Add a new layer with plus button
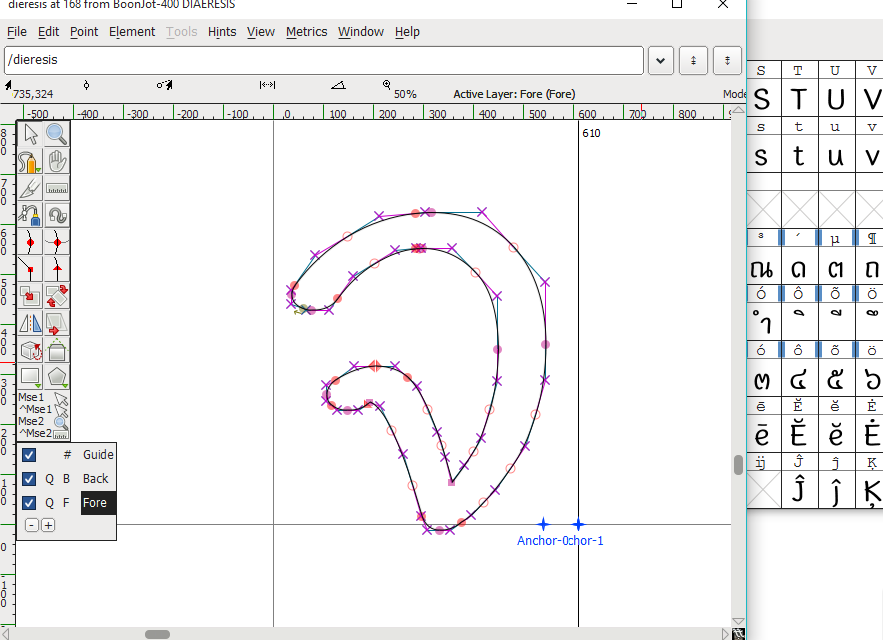 (48, 526)
